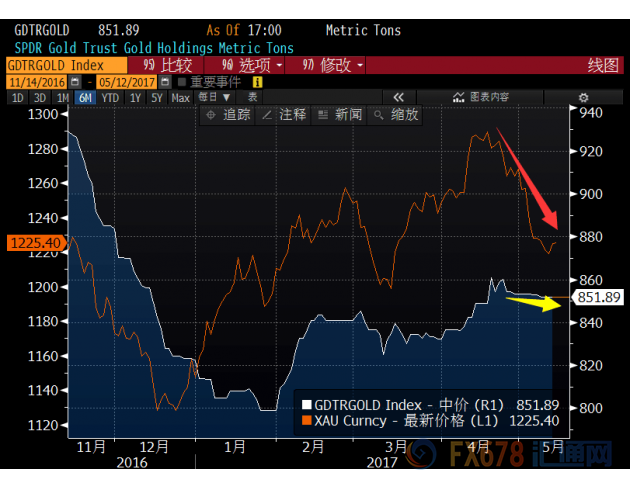This screenshot has height=490, width=630.
Task: Open the 每日 frequency dropdown
Action: tap(214, 97)
